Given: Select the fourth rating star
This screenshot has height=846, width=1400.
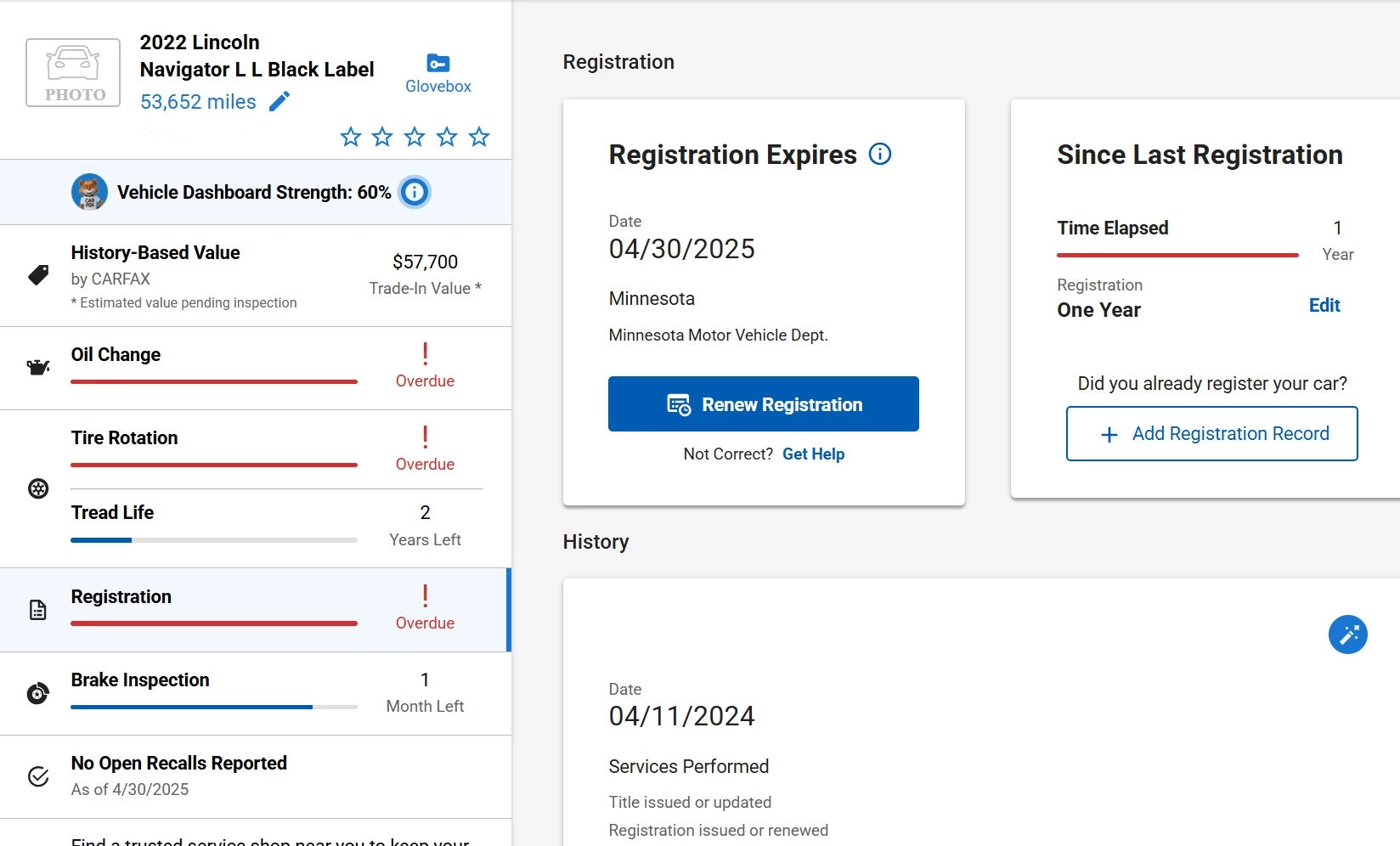Looking at the screenshot, I should point(447,137).
